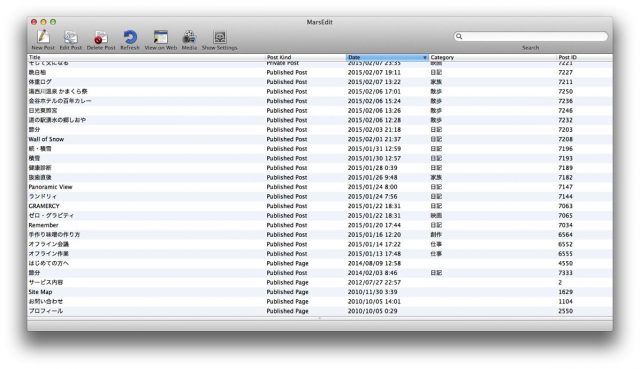Select the 体重ログ post row

pos(320,82)
